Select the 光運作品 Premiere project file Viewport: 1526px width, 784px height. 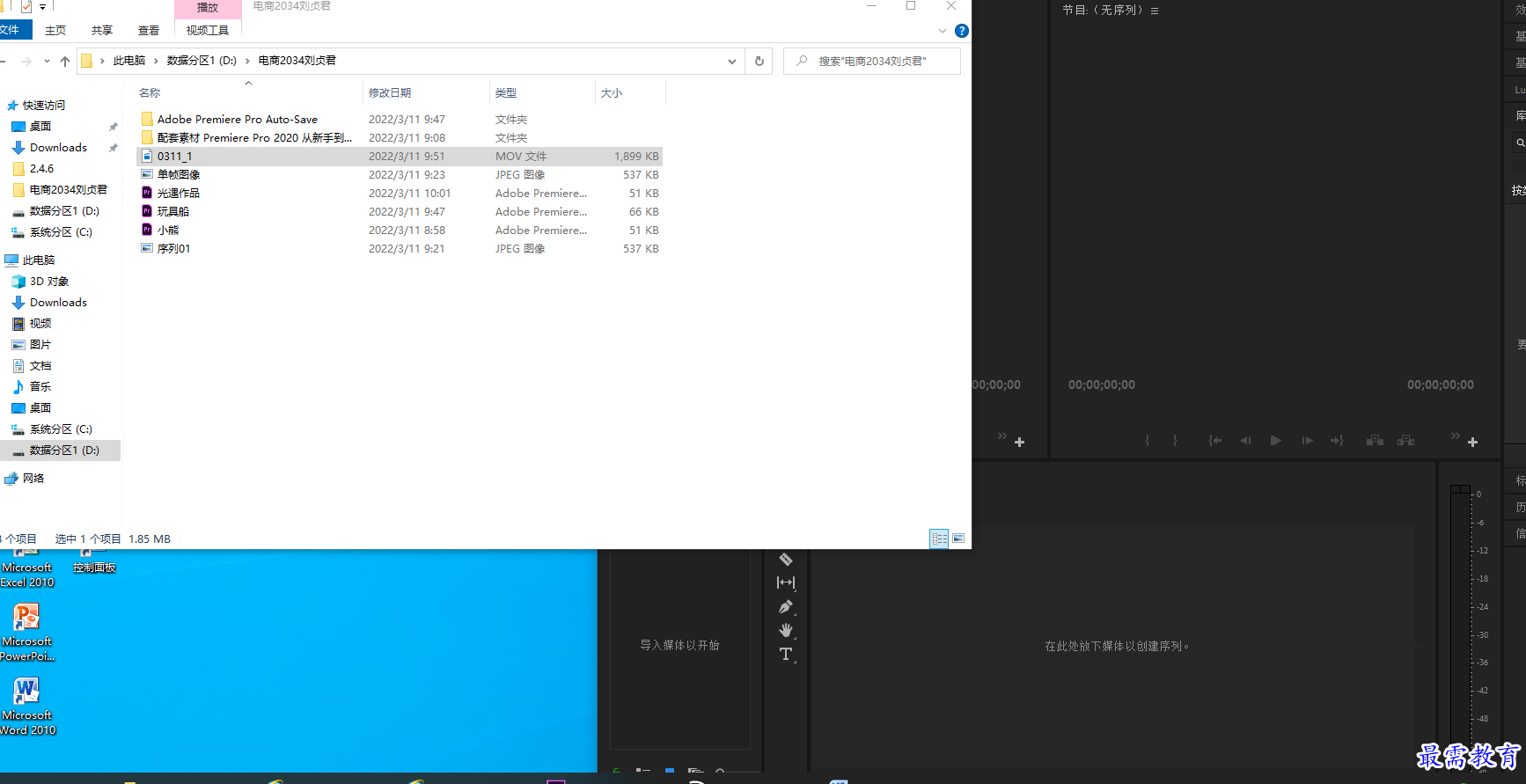tap(400, 194)
